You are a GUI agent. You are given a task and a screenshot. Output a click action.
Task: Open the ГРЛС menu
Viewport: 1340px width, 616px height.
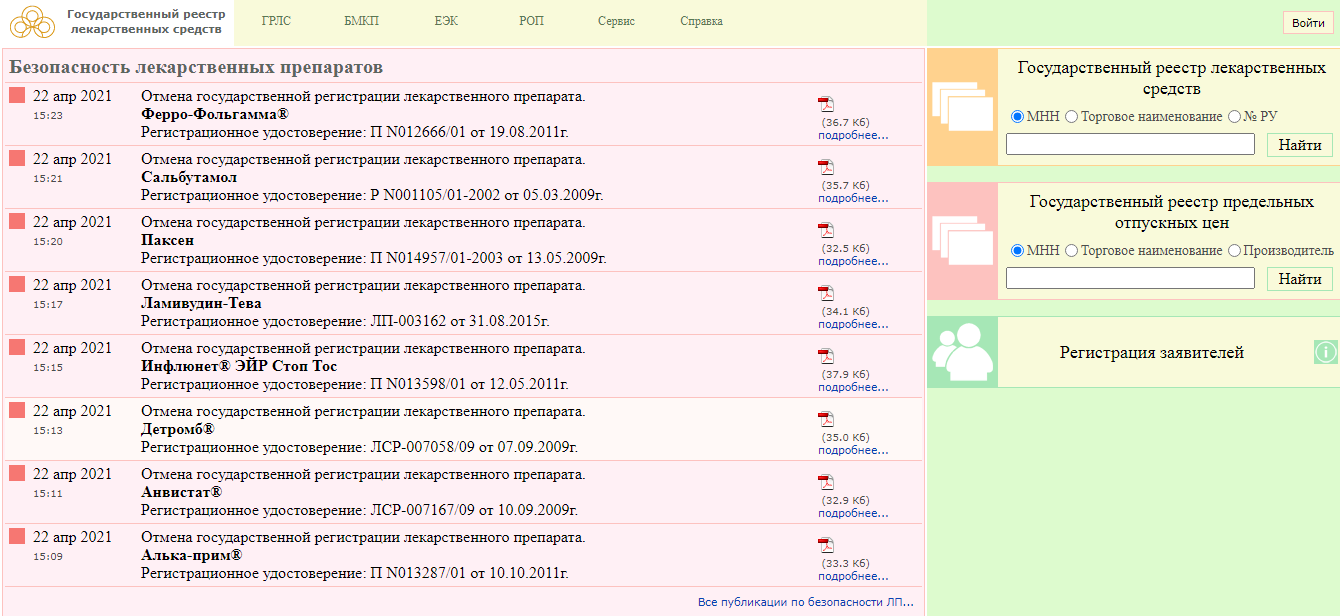point(276,22)
